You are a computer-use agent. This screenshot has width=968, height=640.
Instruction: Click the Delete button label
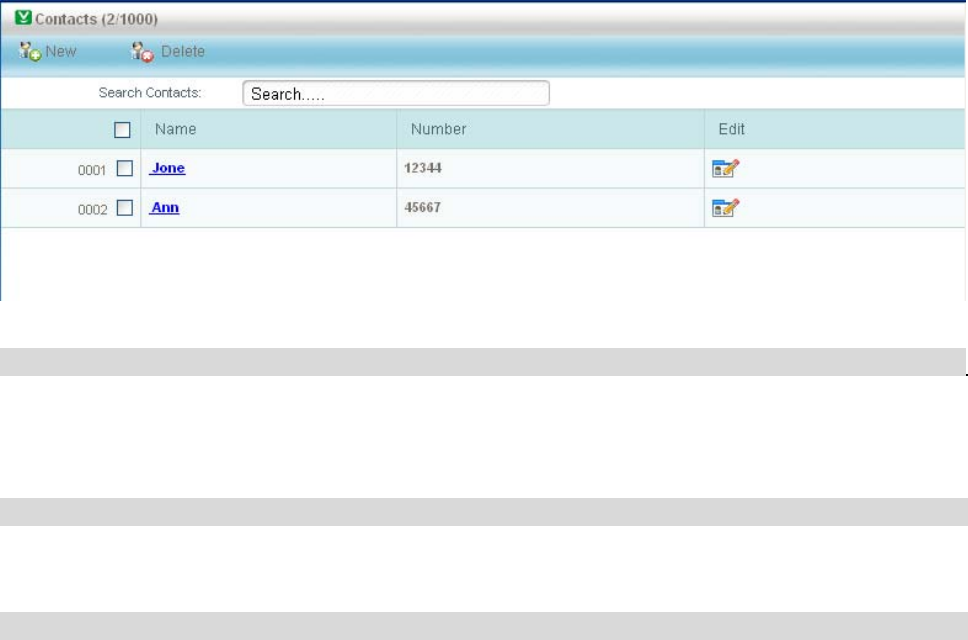pyautogui.click(x=183, y=51)
